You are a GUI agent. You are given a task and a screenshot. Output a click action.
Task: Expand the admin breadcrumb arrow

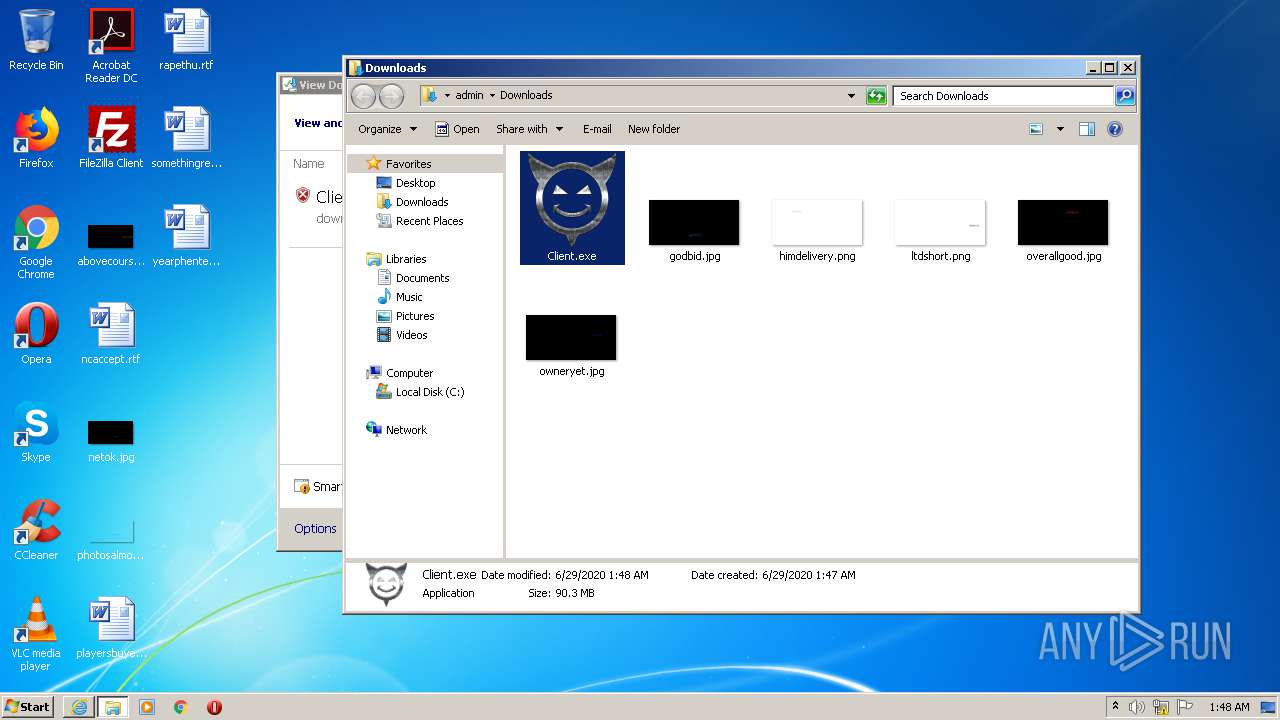492,96
